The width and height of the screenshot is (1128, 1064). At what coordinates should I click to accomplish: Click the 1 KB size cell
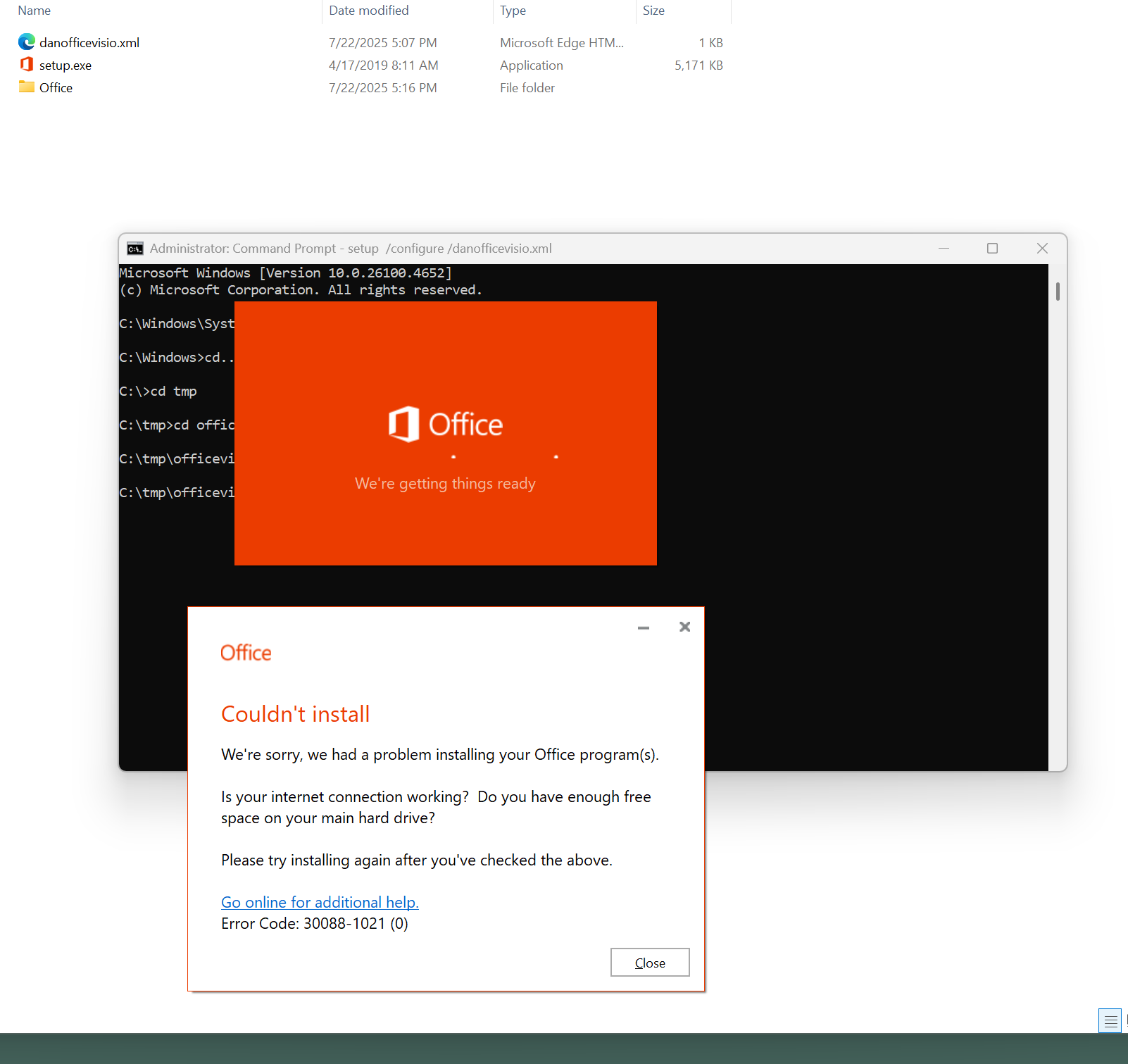coord(710,43)
